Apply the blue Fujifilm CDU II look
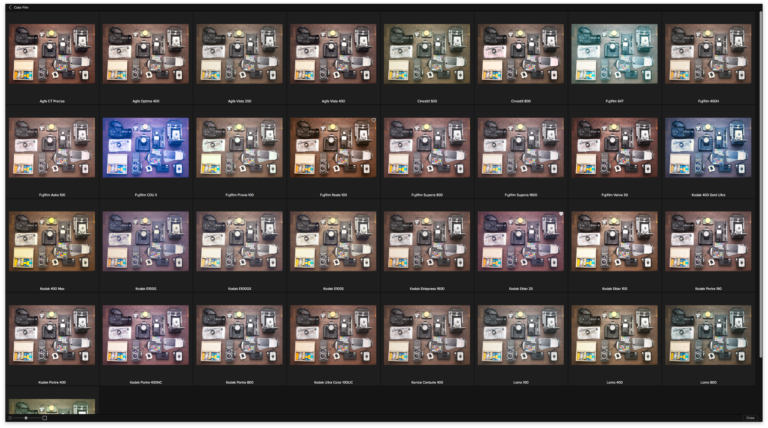 145,147
